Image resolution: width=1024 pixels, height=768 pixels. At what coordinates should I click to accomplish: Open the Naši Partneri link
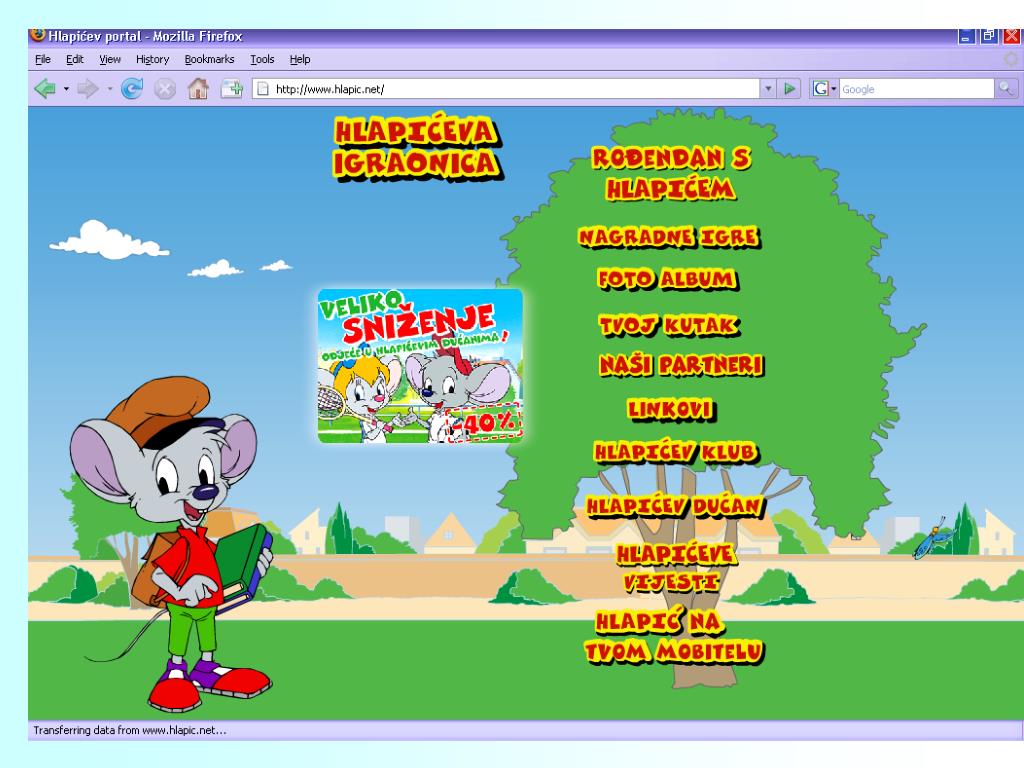pyautogui.click(x=681, y=365)
